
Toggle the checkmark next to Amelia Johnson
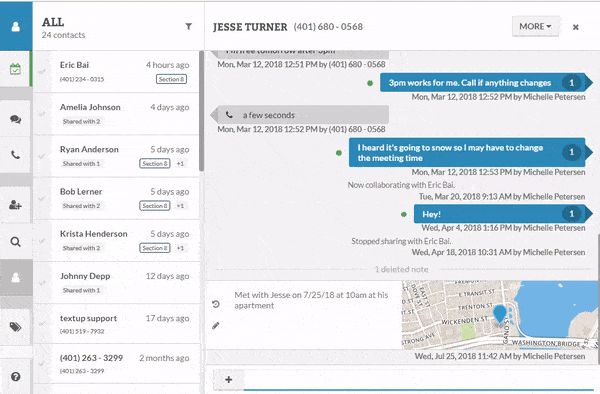42,114
